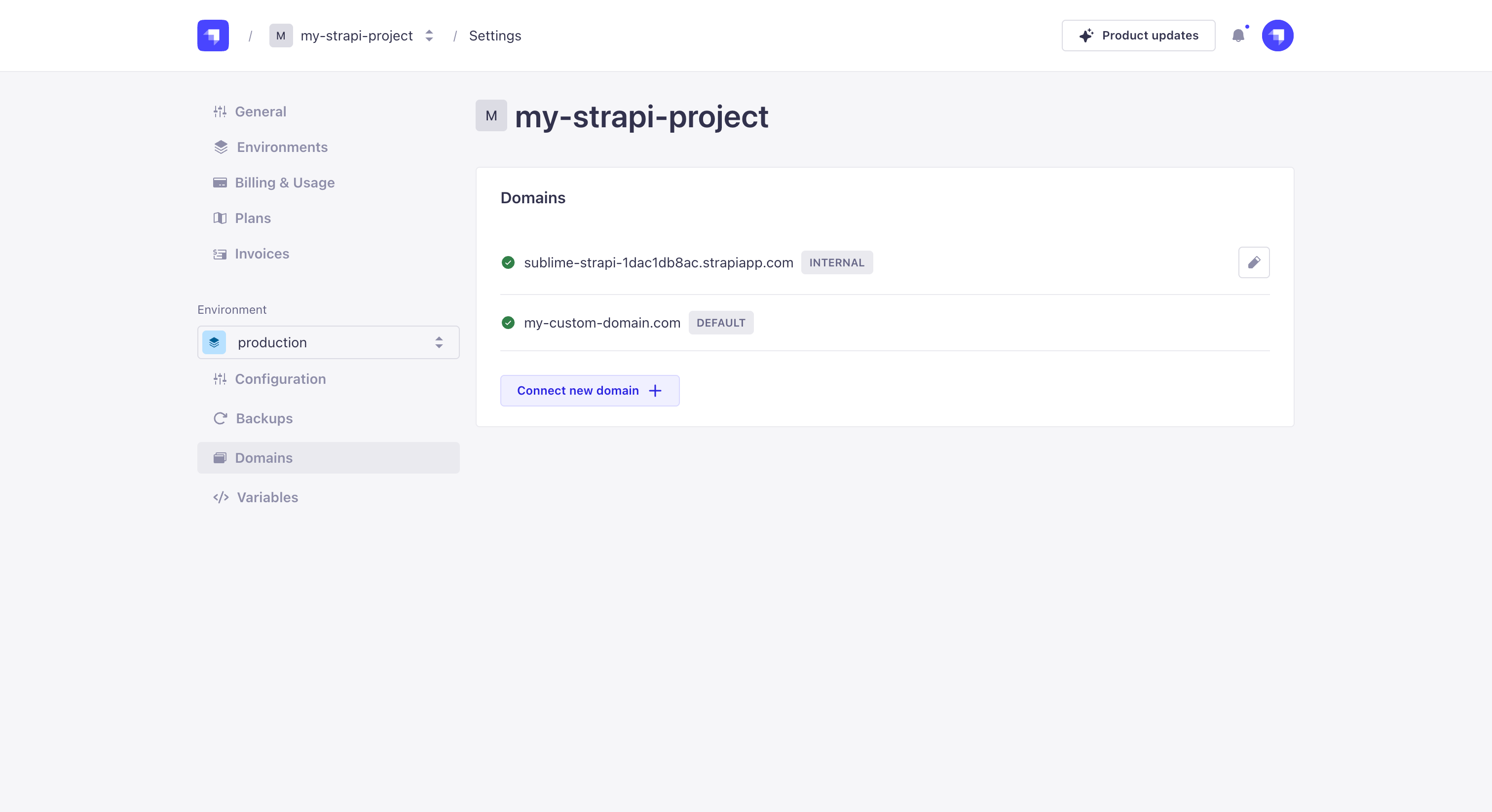Select Settings in the breadcrumb
This screenshot has width=1492, height=812.
tap(495, 36)
